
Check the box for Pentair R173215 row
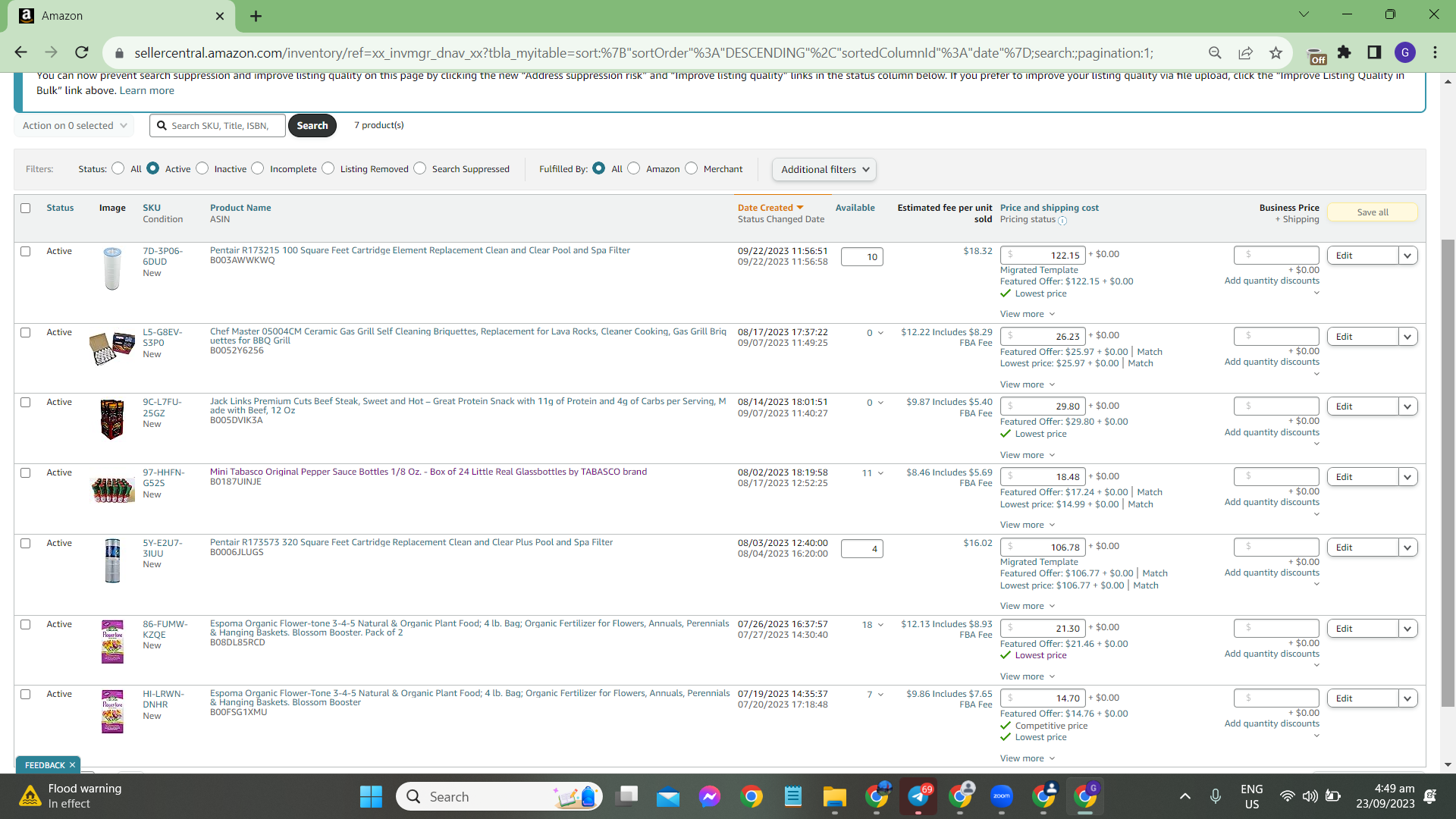pyautogui.click(x=26, y=251)
